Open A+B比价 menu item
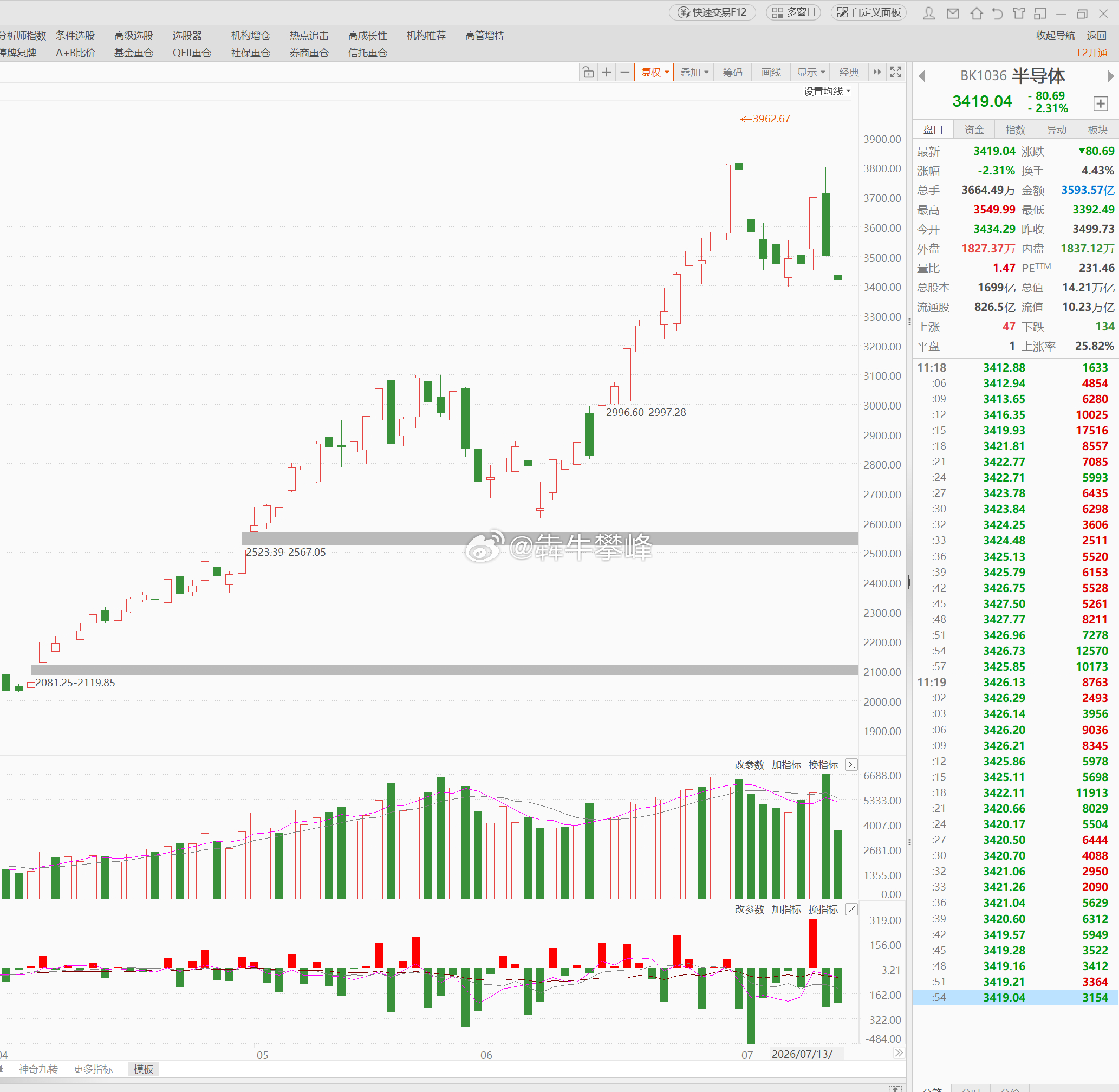Screen dimensions: 1119x1092 click(x=76, y=53)
